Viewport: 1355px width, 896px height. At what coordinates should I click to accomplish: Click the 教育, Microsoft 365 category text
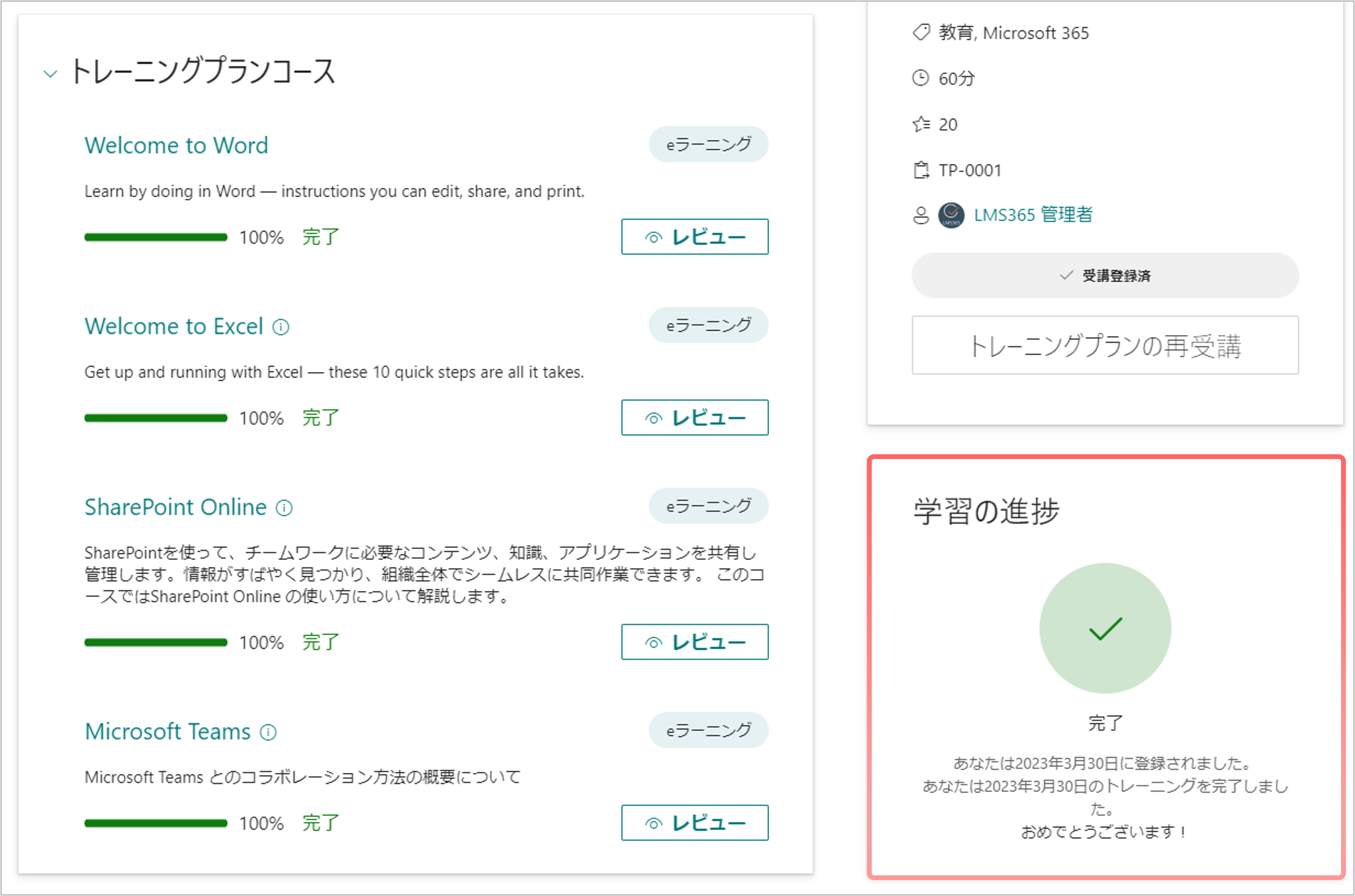pyautogui.click(x=1013, y=33)
